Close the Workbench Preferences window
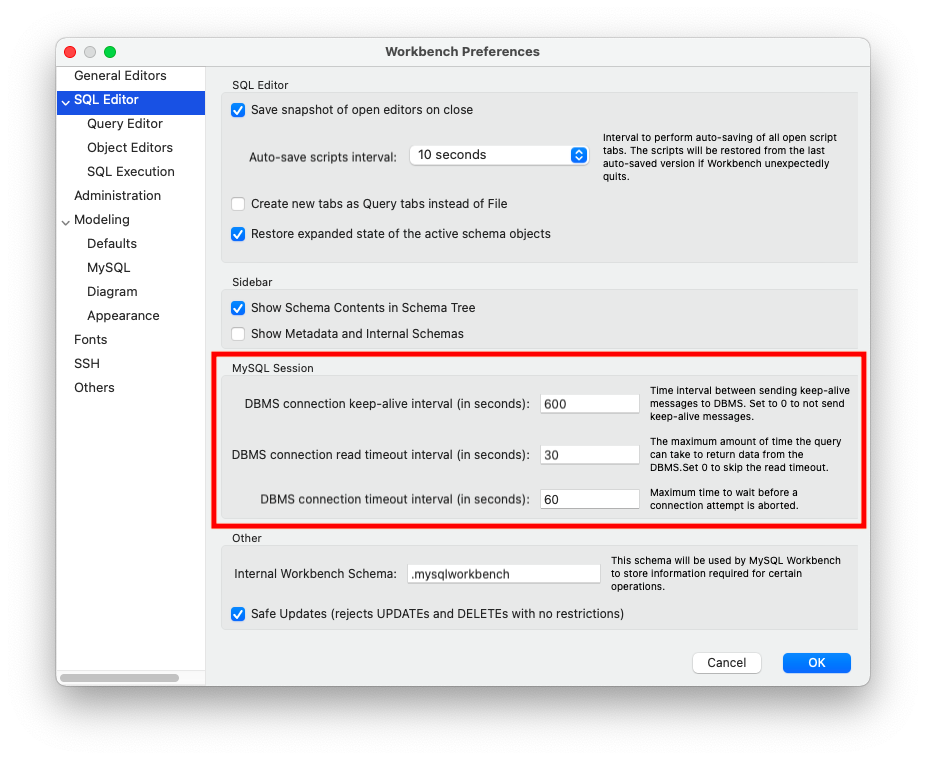Image resolution: width=926 pixels, height=760 pixels. point(70,52)
